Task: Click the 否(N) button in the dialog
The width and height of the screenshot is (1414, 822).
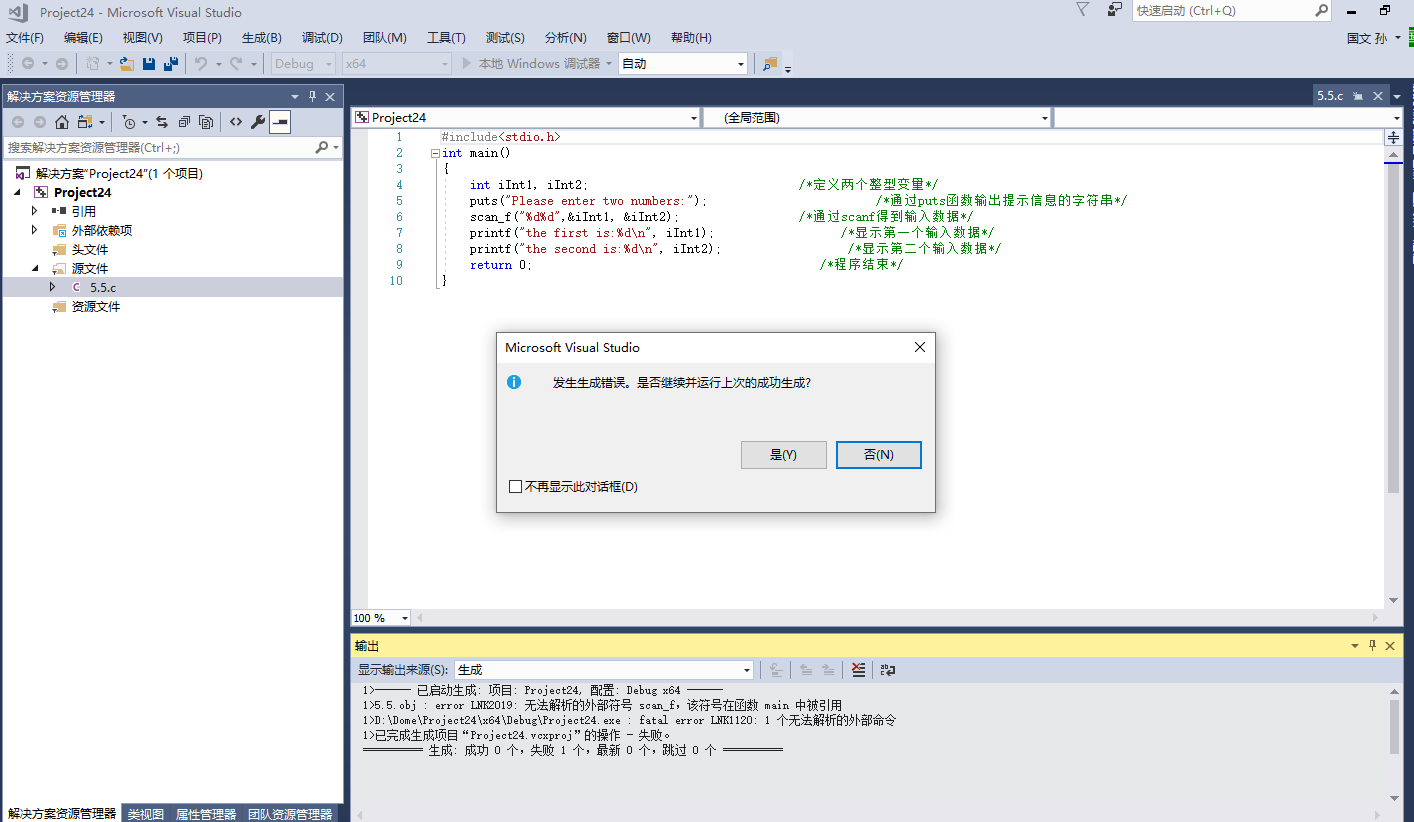Action: pyautogui.click(x=879, y=455)
